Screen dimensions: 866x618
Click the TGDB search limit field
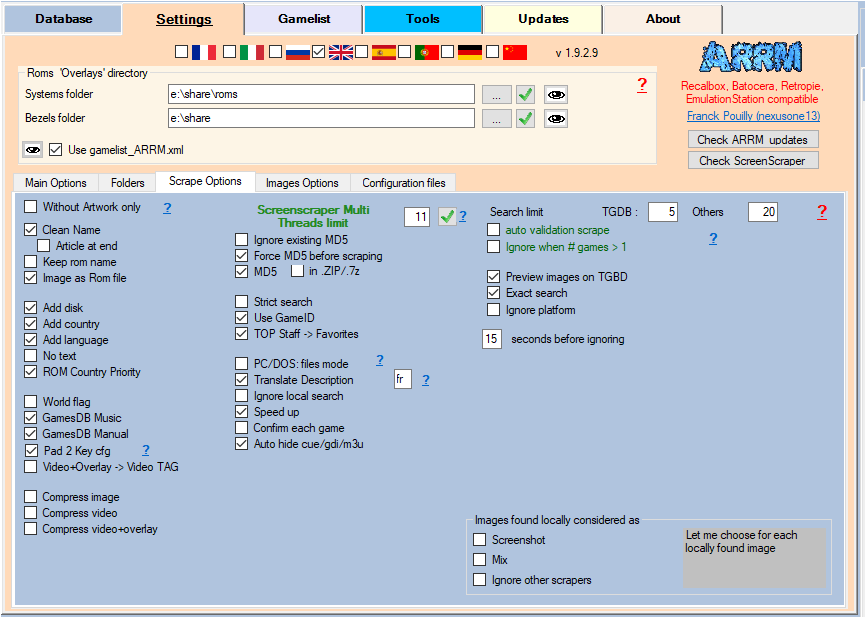pos(662,212)
